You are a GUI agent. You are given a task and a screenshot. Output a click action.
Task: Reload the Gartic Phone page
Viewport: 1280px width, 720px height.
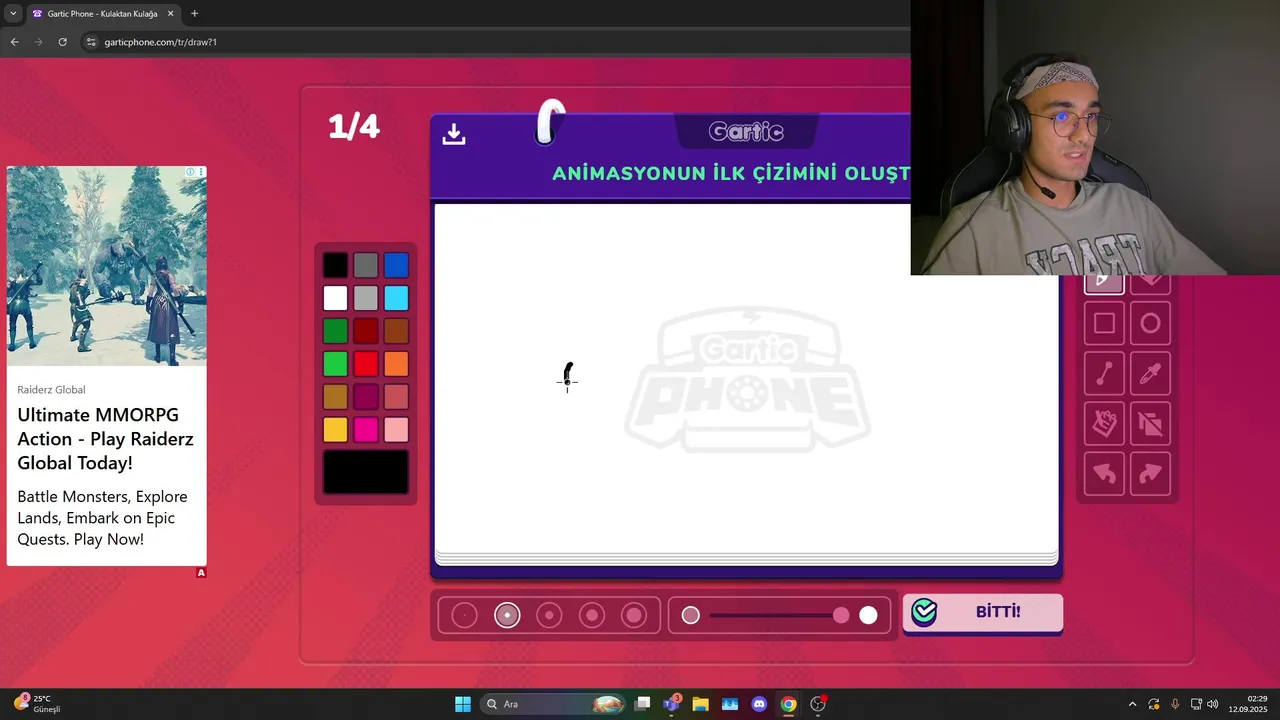coord(62,42)
